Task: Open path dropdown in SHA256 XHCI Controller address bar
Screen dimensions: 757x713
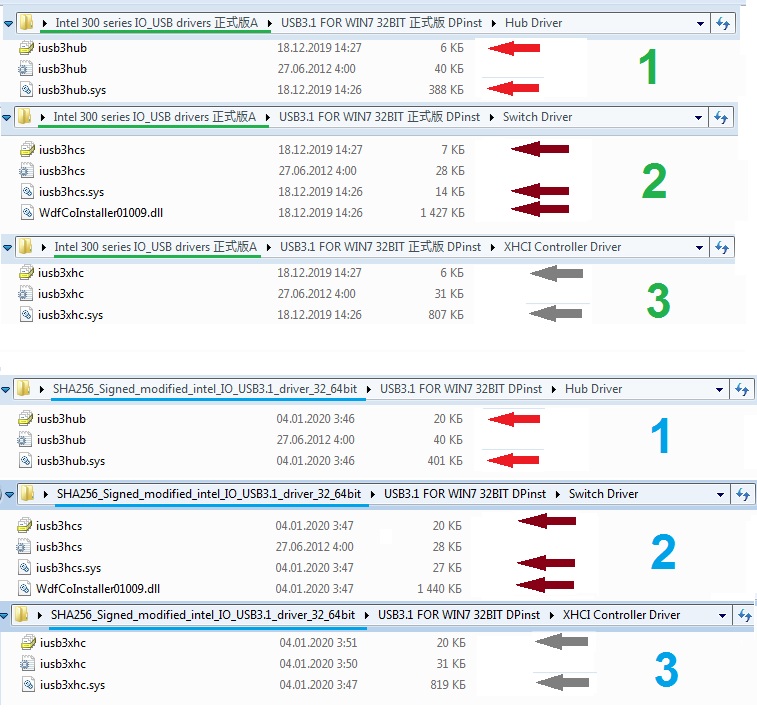Action: [722, 615]
